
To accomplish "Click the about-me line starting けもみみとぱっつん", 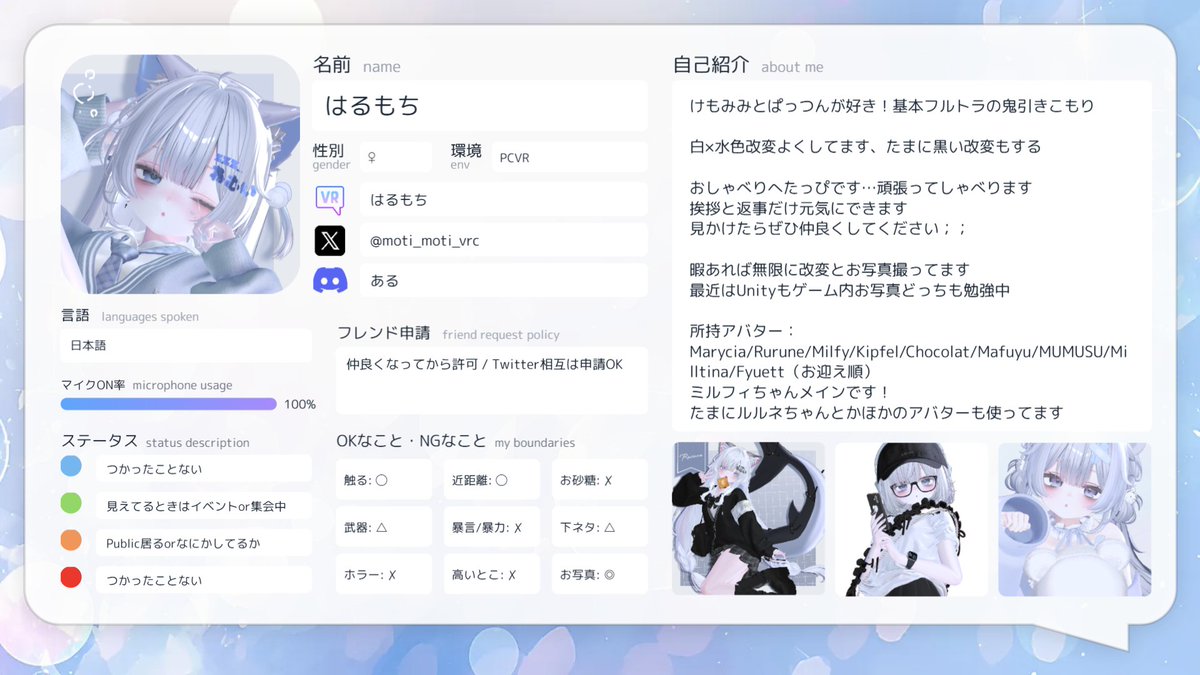I will point(892,105).
